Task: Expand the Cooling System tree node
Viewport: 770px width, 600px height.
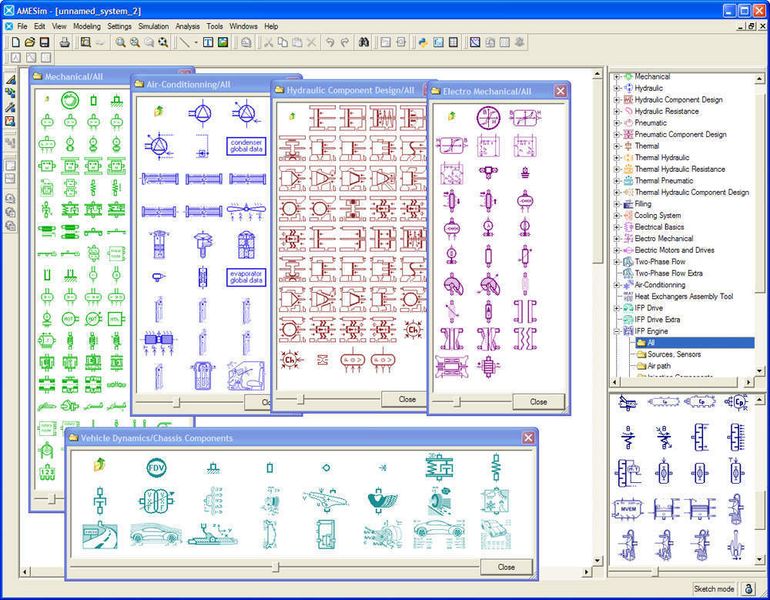Action: tap(617, 216)
